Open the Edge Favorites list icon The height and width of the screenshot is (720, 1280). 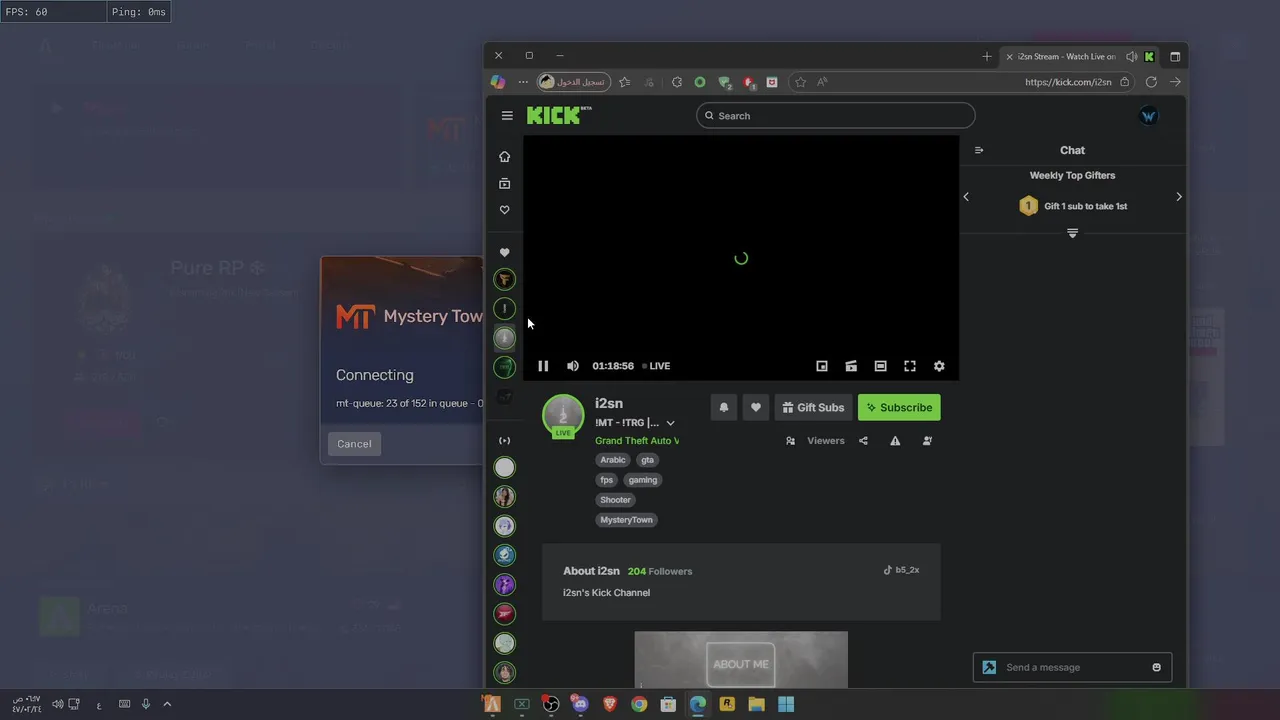[625, 82]
